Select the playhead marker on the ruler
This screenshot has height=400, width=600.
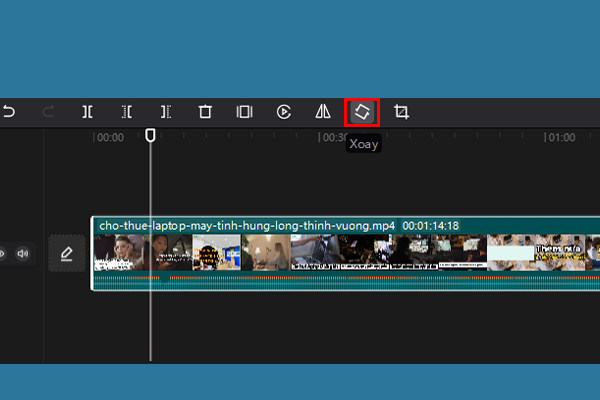(150, 135)
